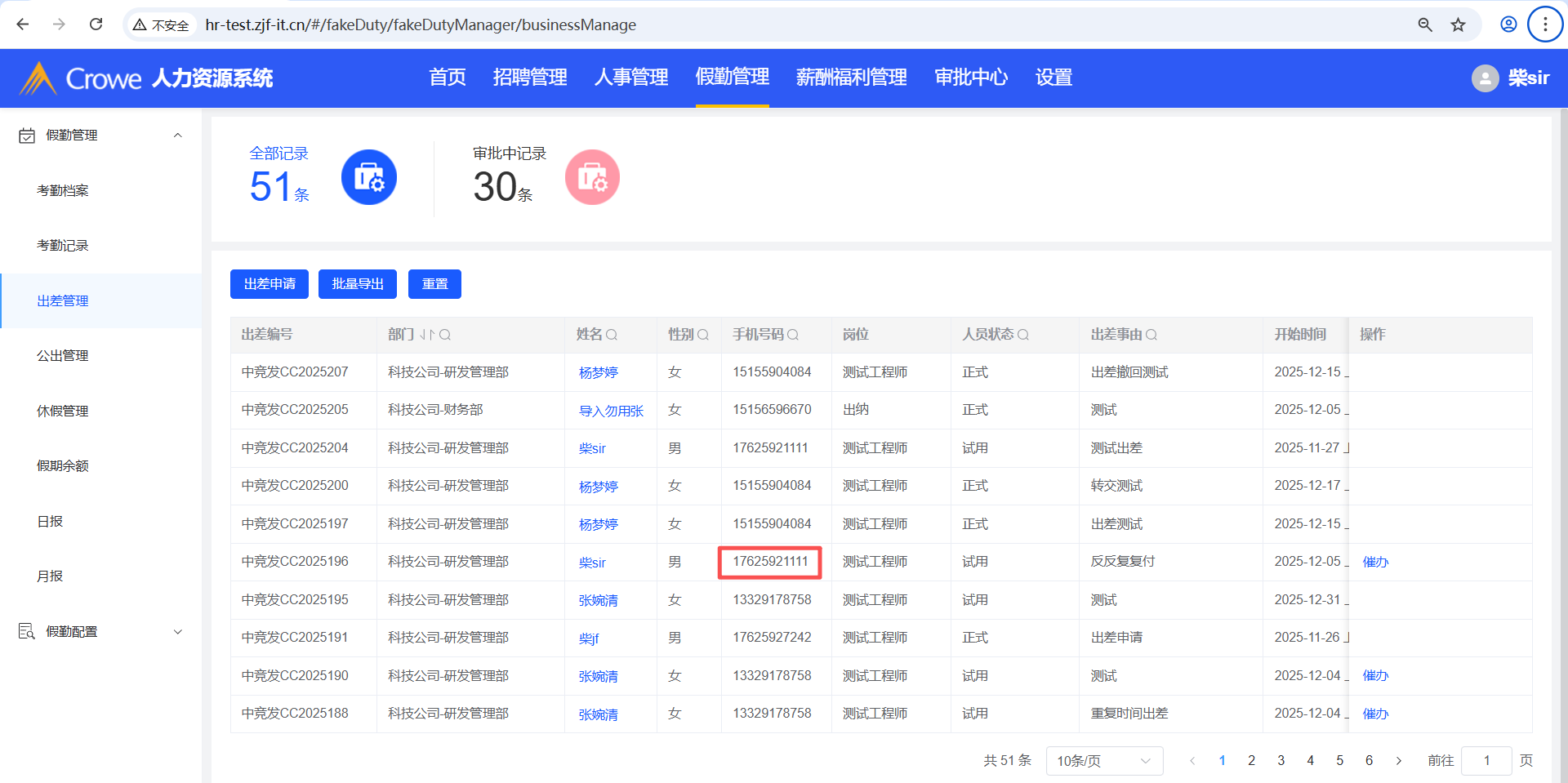This screenshot has height=783, width=1568.
Task: Open the 10条/页 page size dropdown
Action: (1103, 761)
